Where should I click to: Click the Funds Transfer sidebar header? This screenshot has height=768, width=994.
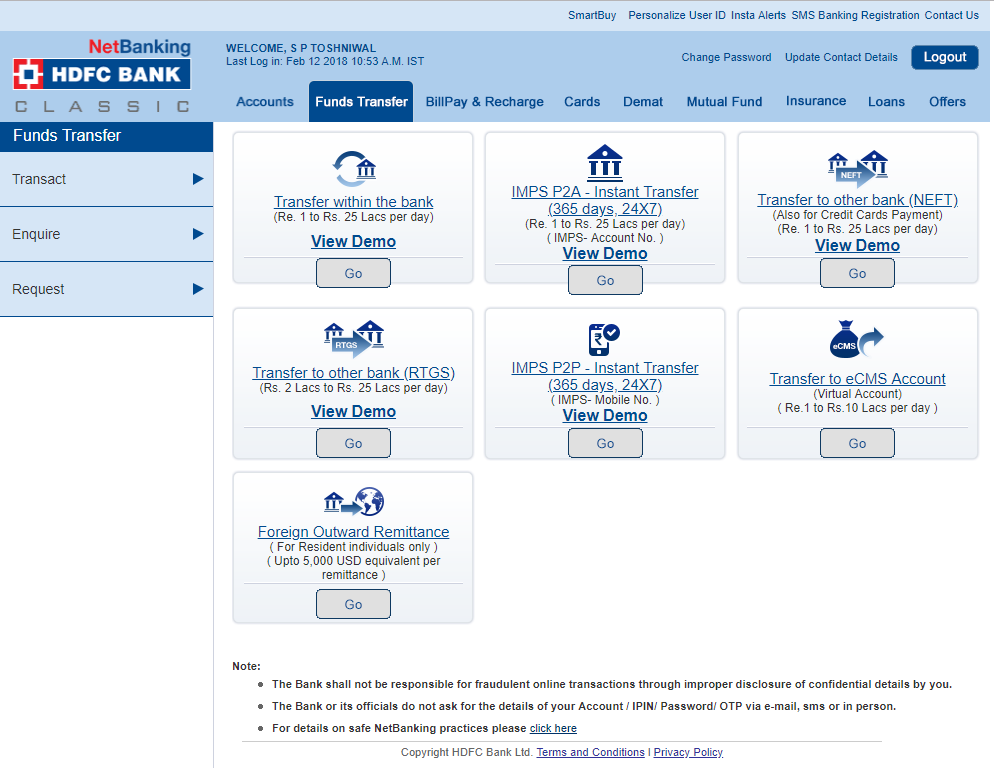coord(106,136)
